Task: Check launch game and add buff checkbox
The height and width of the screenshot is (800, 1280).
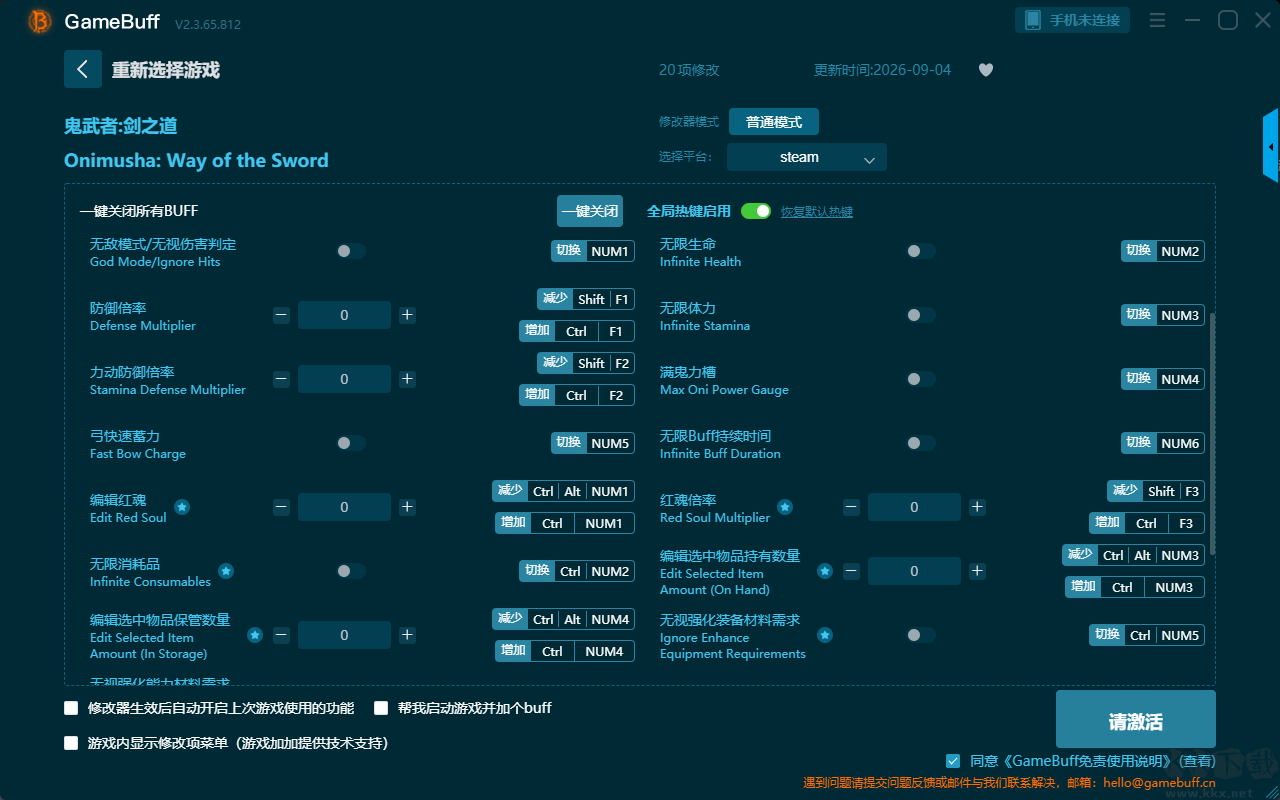Action: click(x=381, y=708)
